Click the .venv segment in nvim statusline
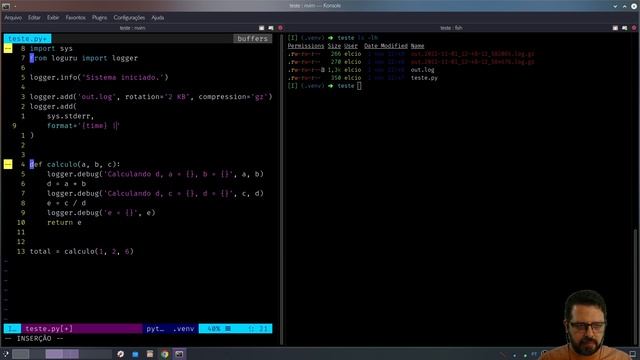 point(183,329)
